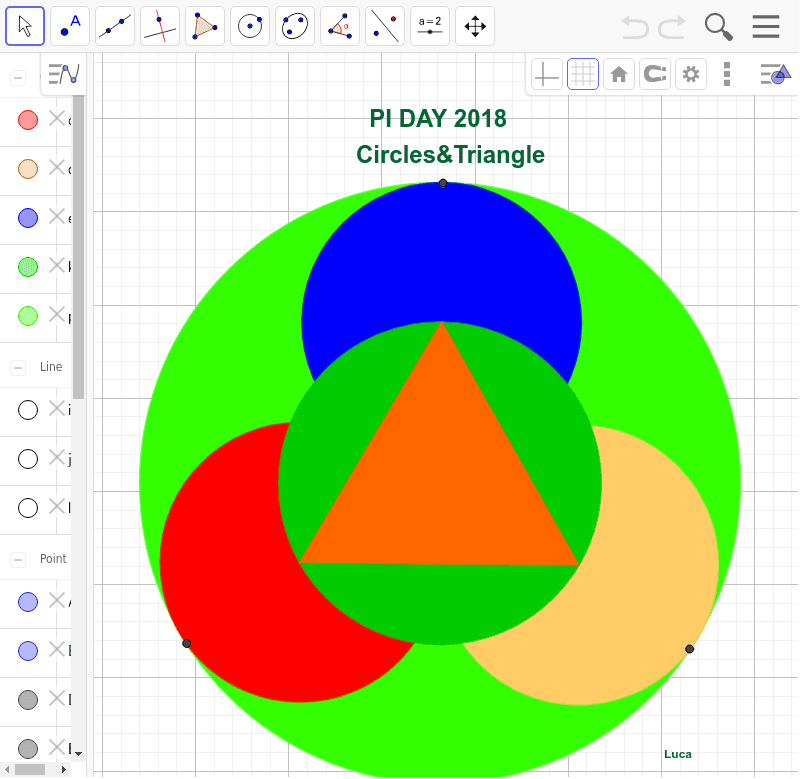
Task: Select the Angle tool
Action: pyautogui.click(x=339, y=25)
